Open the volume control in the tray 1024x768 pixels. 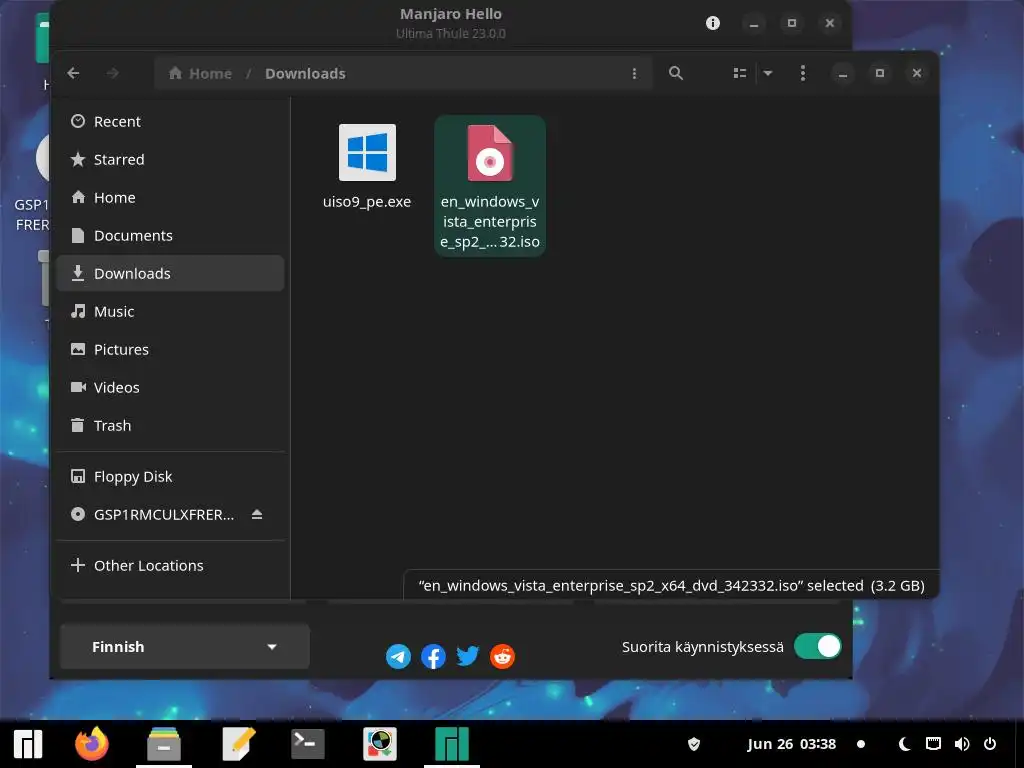(x=962, y=744)
